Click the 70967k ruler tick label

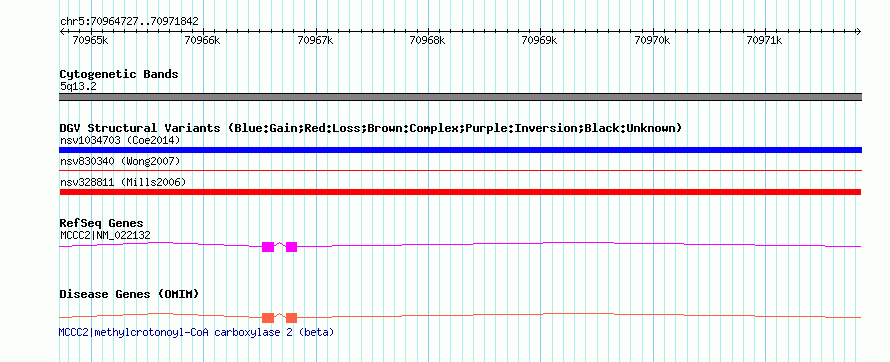[316, 40]
